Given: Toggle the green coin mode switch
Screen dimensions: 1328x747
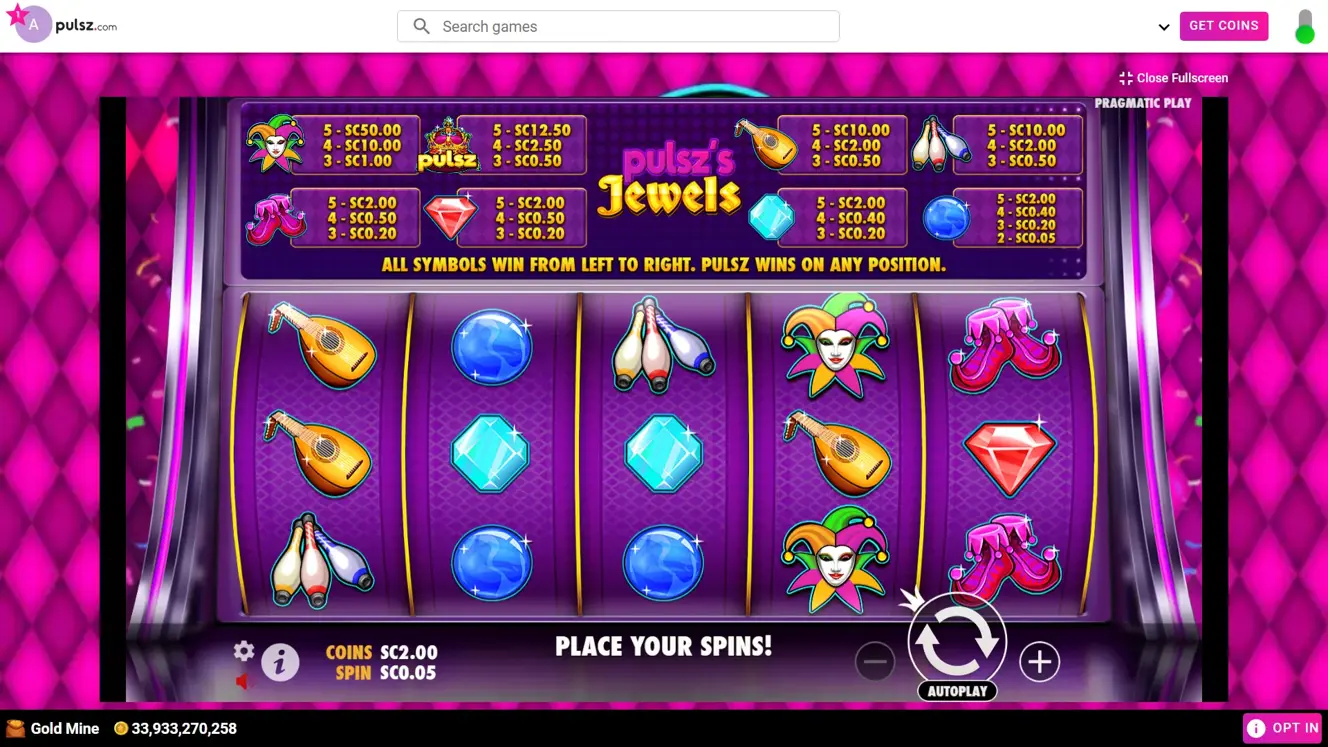Looking at the screenshot, I should coord(1304,27).
